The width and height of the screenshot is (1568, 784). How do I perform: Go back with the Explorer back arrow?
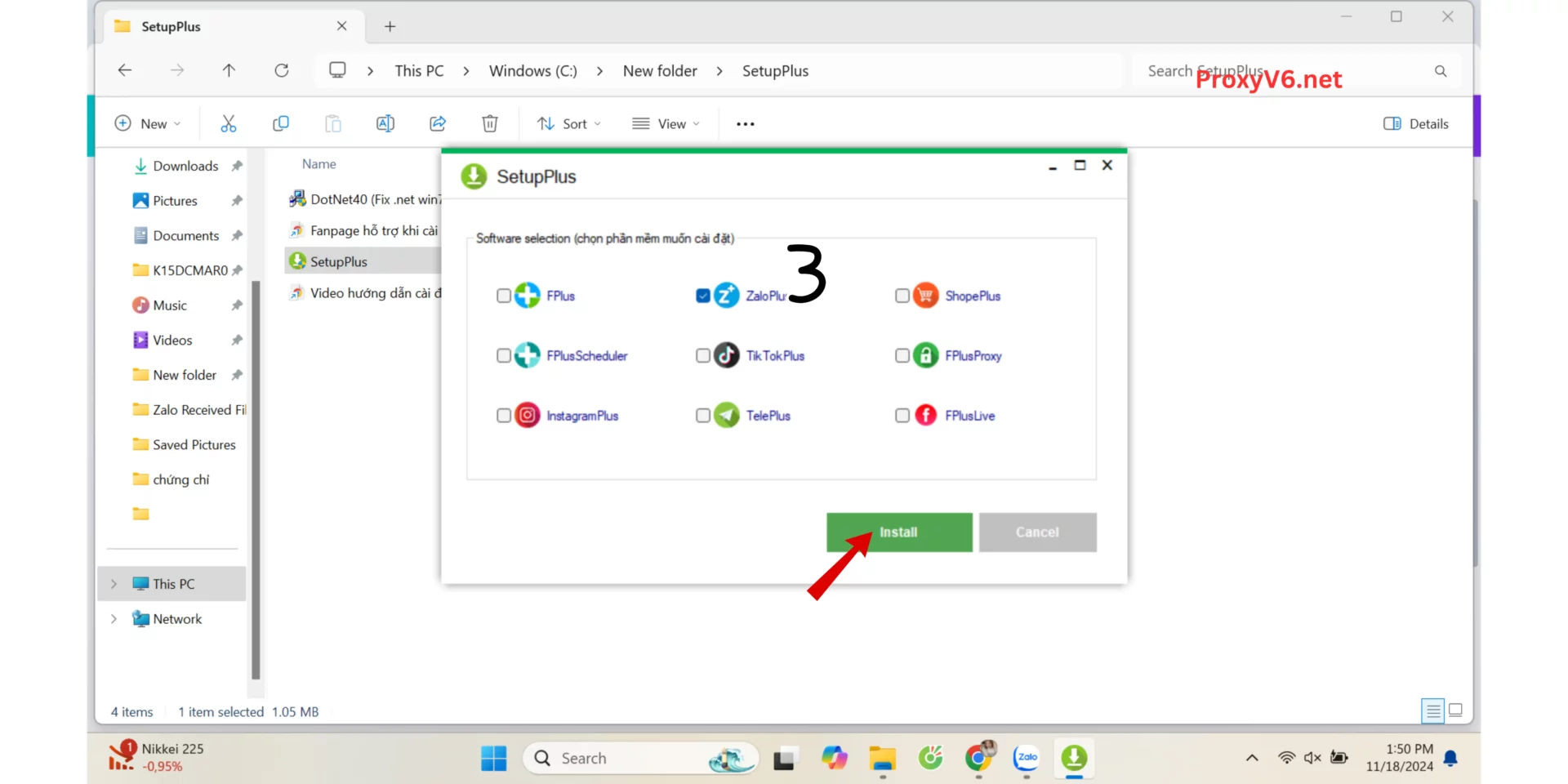[x=125, y=70]
